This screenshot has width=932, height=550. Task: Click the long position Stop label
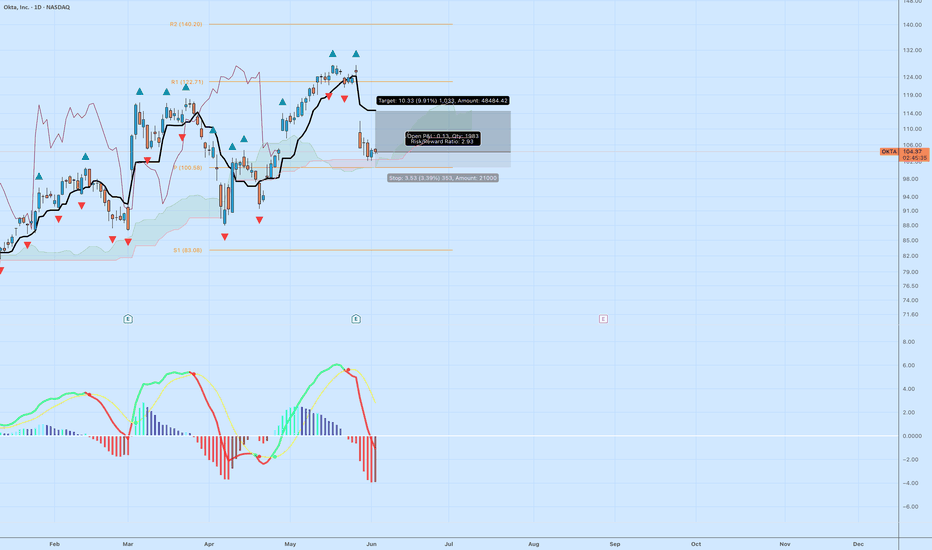click(443, 178)
